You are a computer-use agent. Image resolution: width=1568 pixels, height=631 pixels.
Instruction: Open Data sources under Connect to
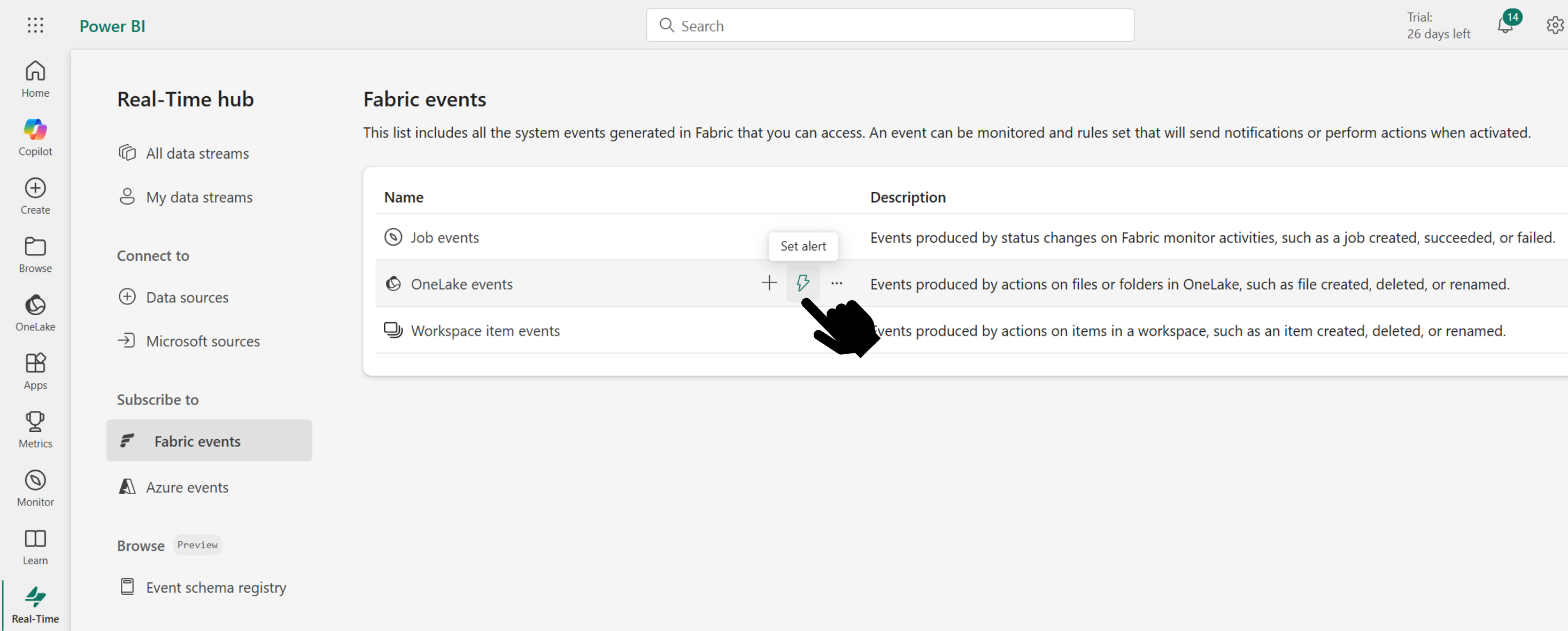tap(173, 297)
